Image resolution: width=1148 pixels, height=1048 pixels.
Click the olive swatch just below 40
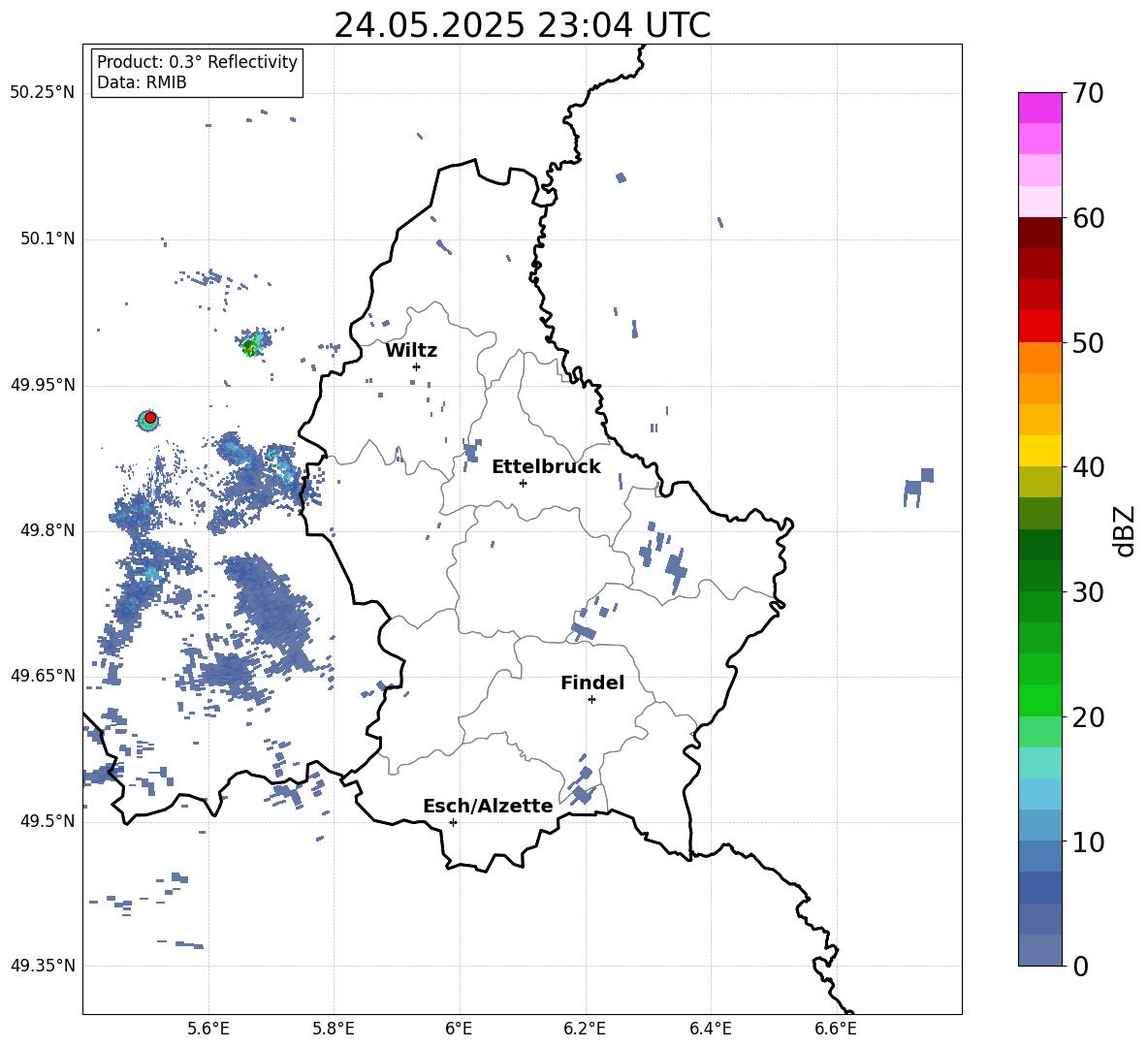(x=1040, y=482)
